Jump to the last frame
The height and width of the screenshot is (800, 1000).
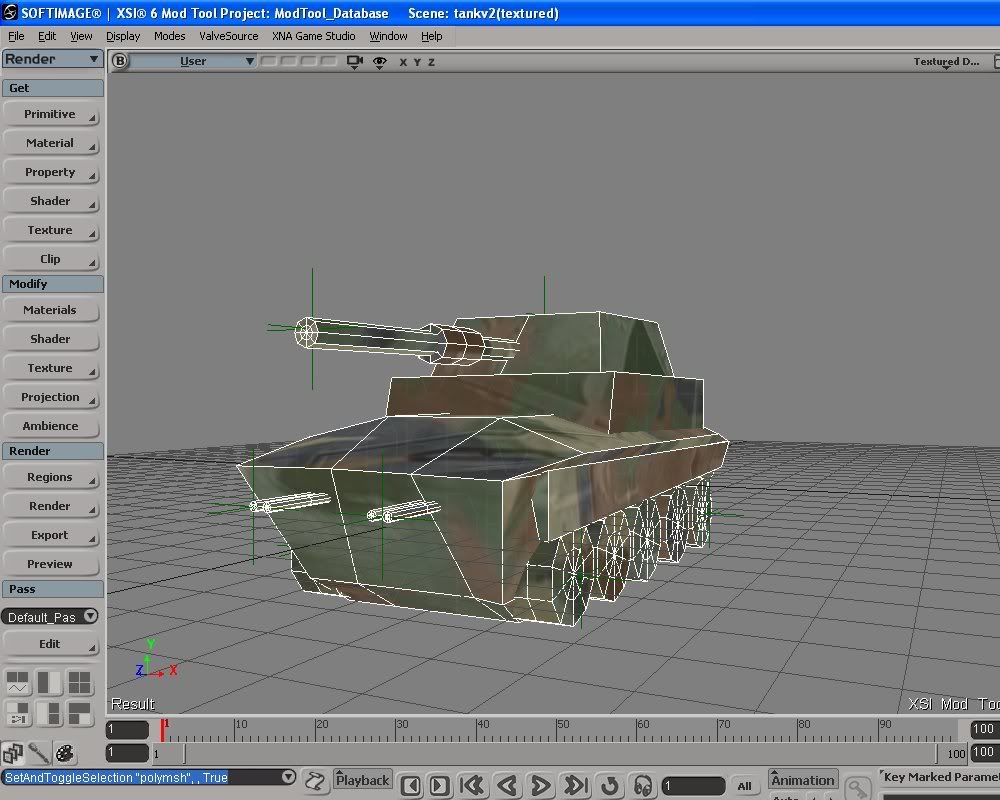[575, 785]
